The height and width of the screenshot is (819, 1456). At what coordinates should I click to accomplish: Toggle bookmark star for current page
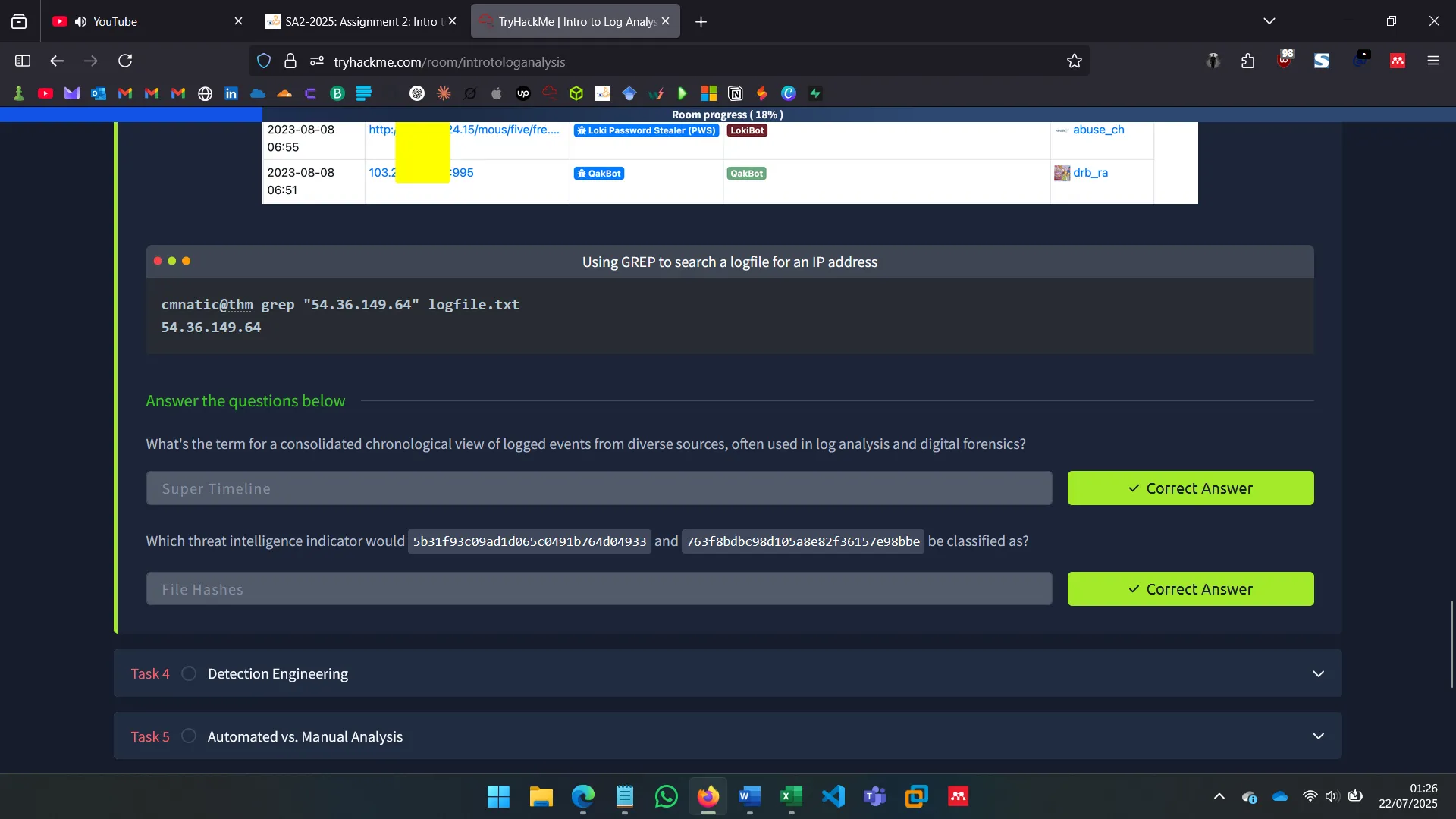tap(1075, 61)
